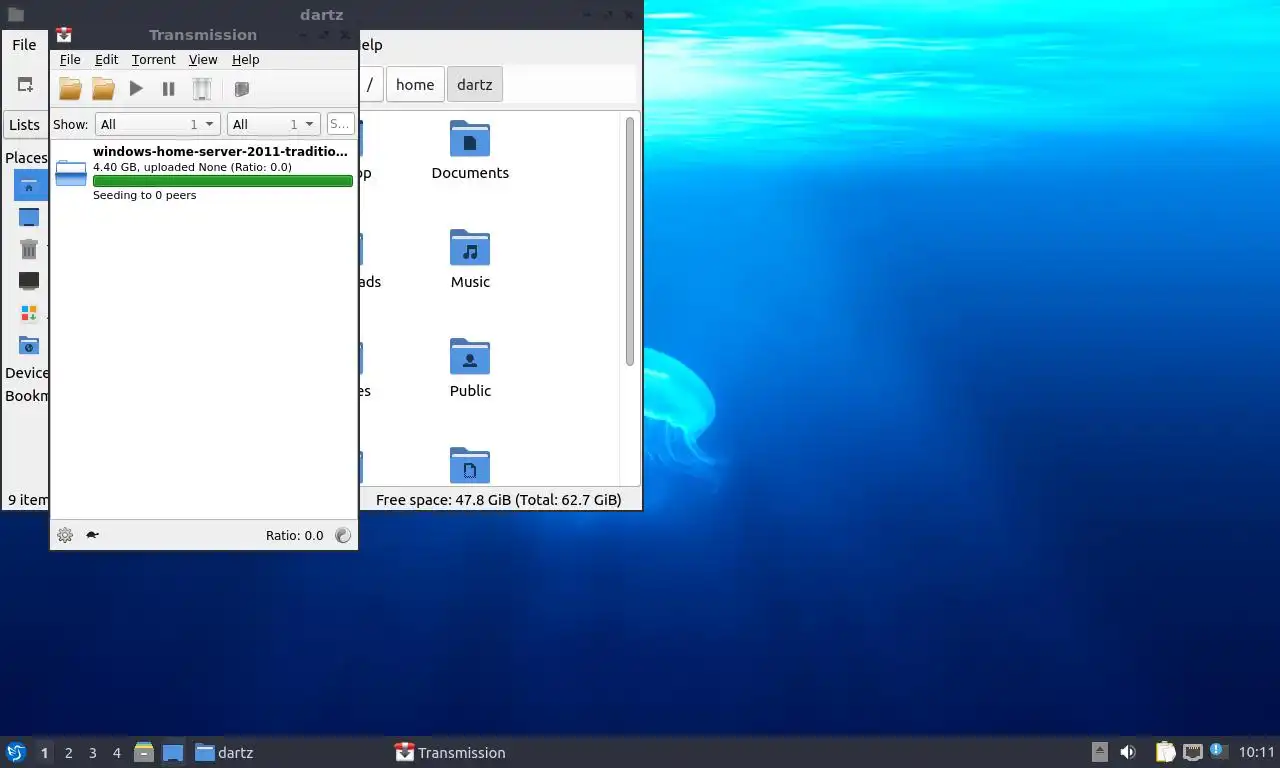Open the Network place icon in sidebar

click(x=29, y=345)
